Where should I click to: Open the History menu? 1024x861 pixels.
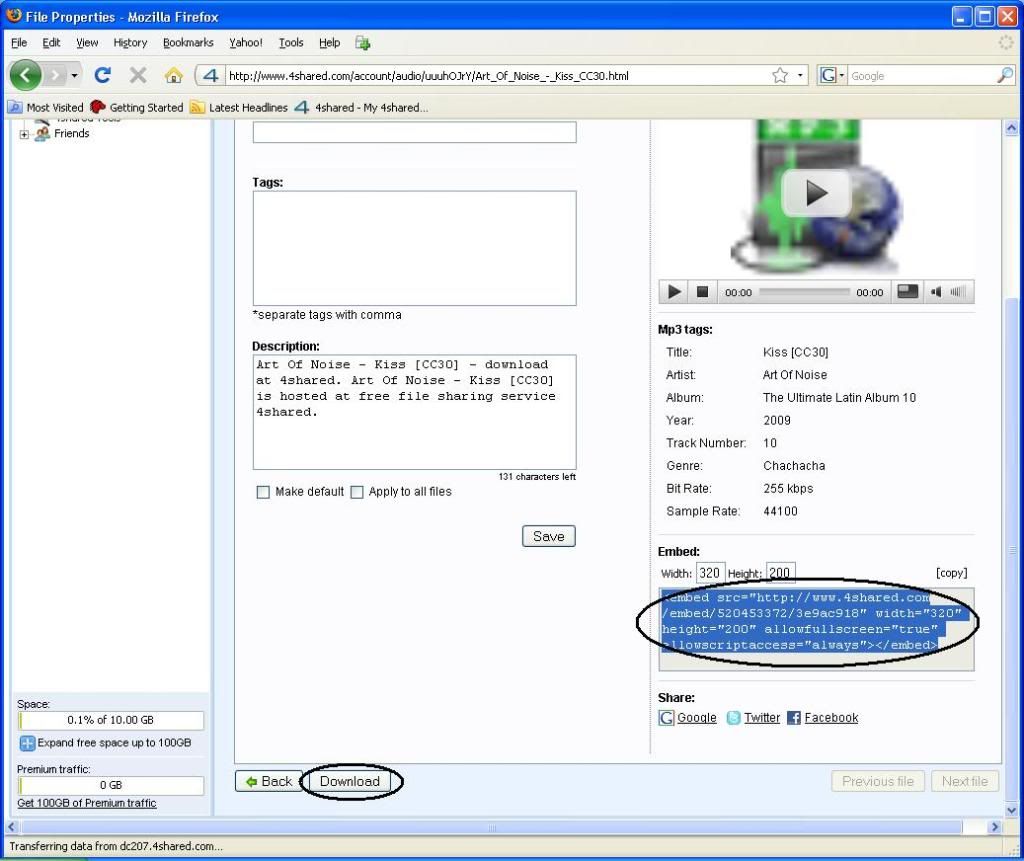pyautogui.click(x=130, y=43)
